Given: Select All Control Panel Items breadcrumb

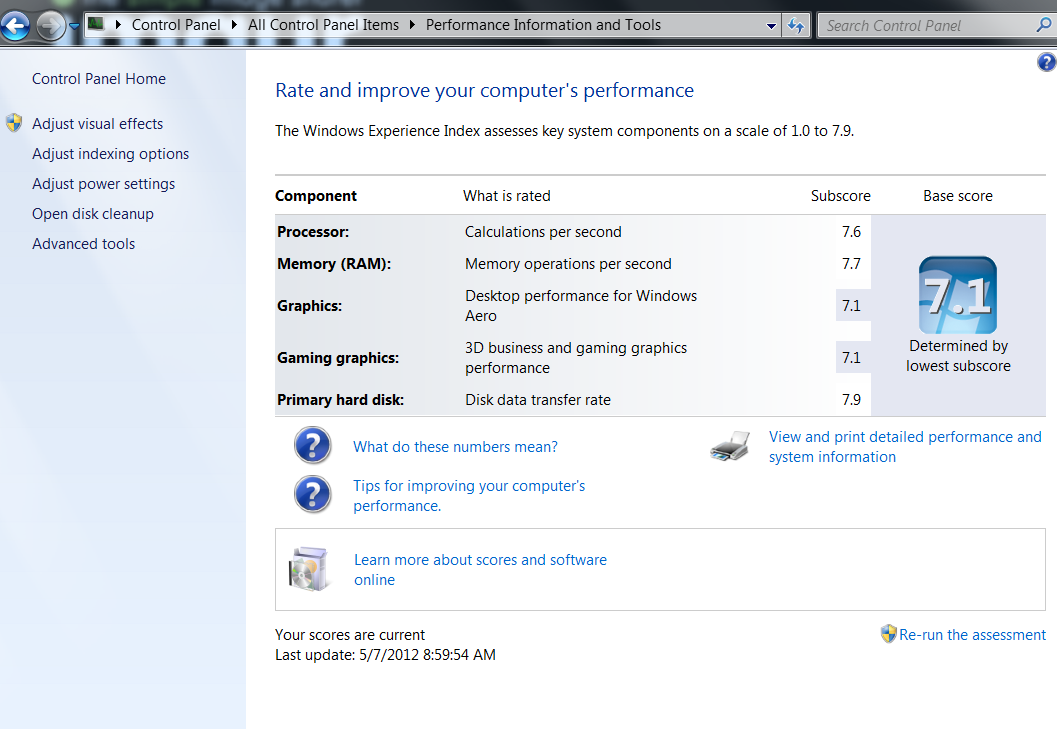Looking at the screenshot, I should coord(324,25).
